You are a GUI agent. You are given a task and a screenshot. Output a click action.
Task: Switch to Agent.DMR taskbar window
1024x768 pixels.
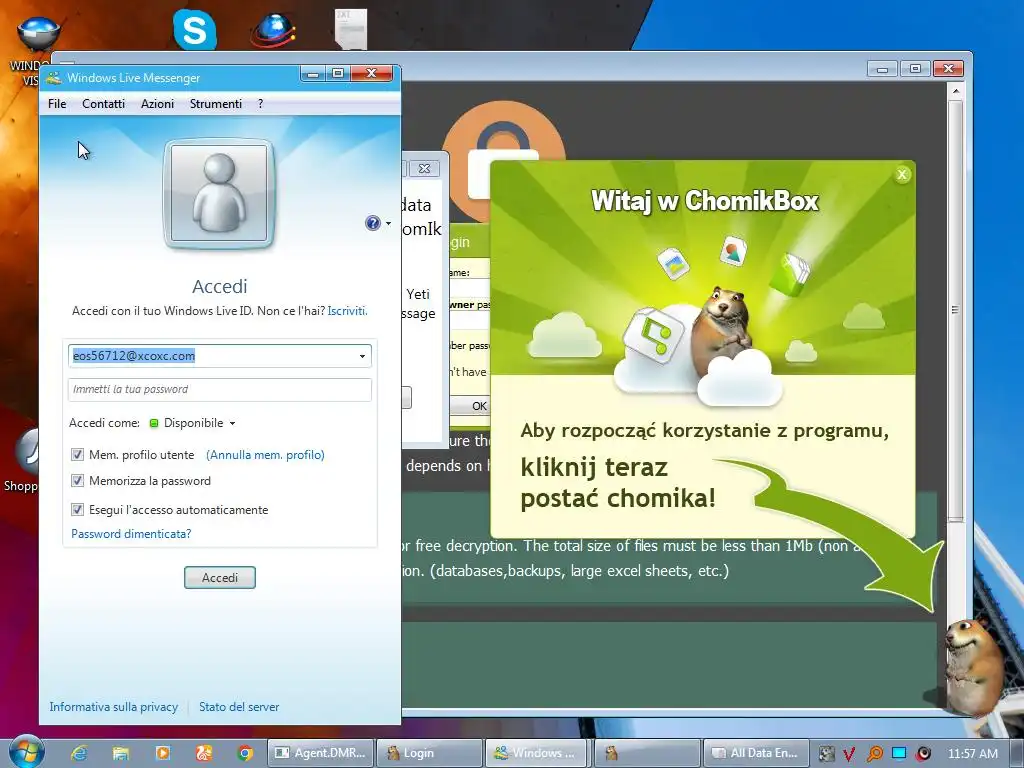321,753
